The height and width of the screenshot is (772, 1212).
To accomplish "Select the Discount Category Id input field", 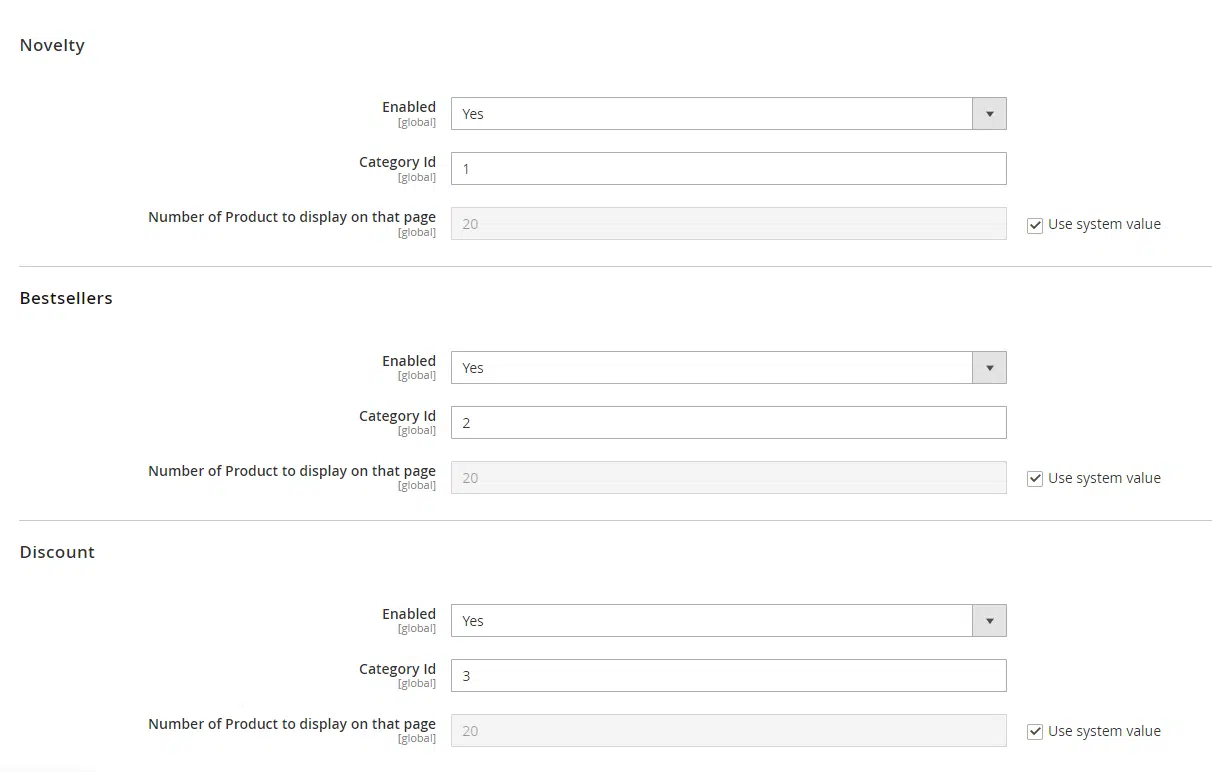I will pos(727,675).
